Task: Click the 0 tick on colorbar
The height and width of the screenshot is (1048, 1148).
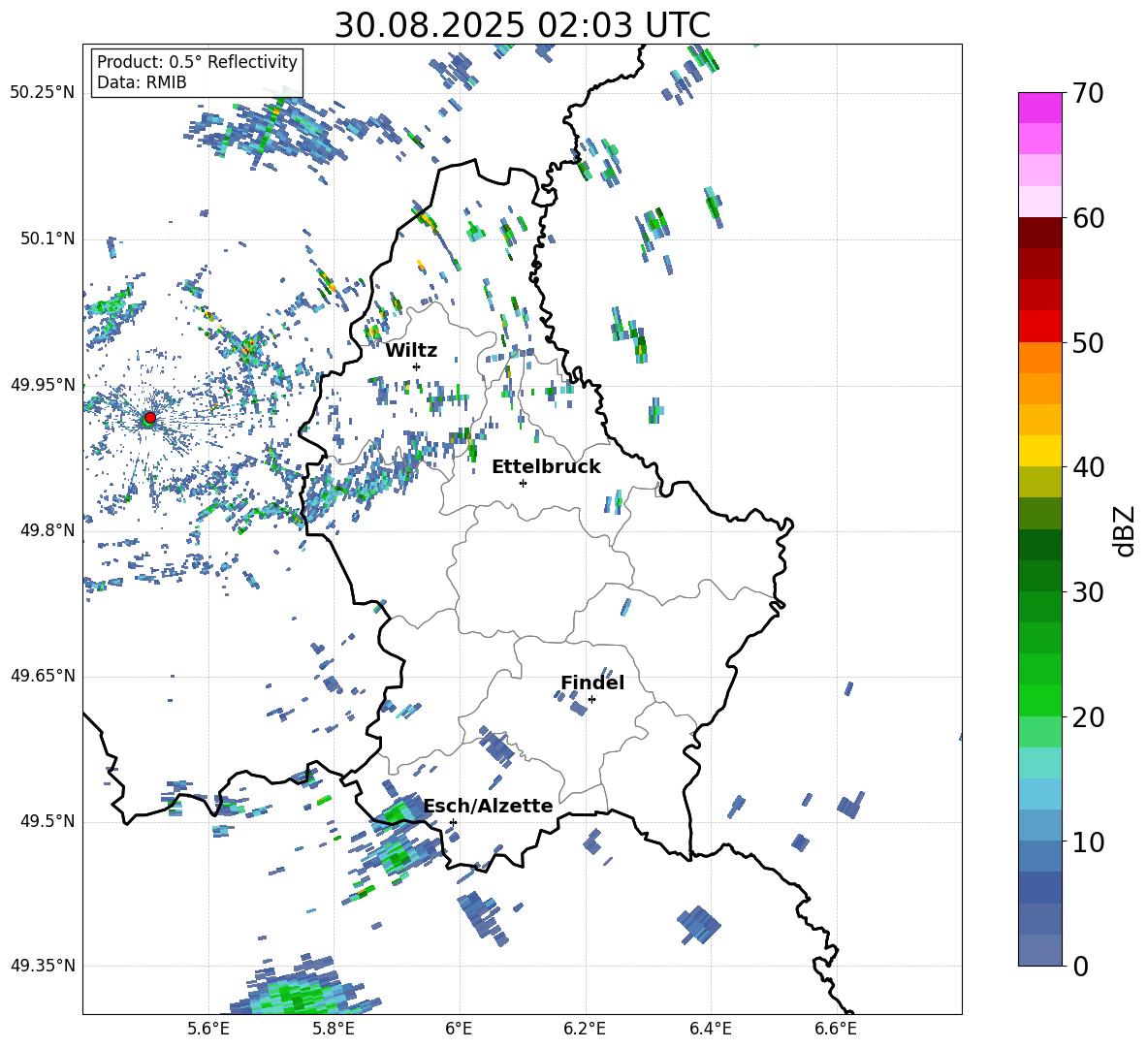Action: click(x=1080, y=966)
